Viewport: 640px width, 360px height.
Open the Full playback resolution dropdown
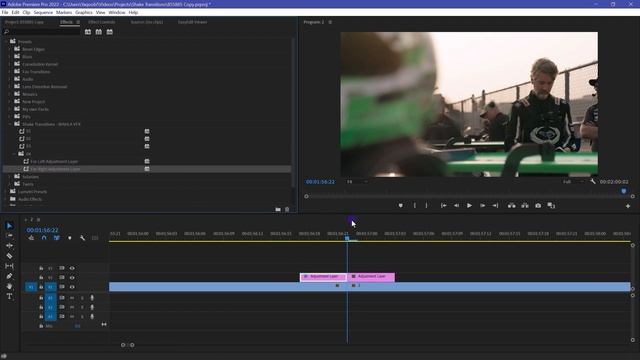click(573, 182)
